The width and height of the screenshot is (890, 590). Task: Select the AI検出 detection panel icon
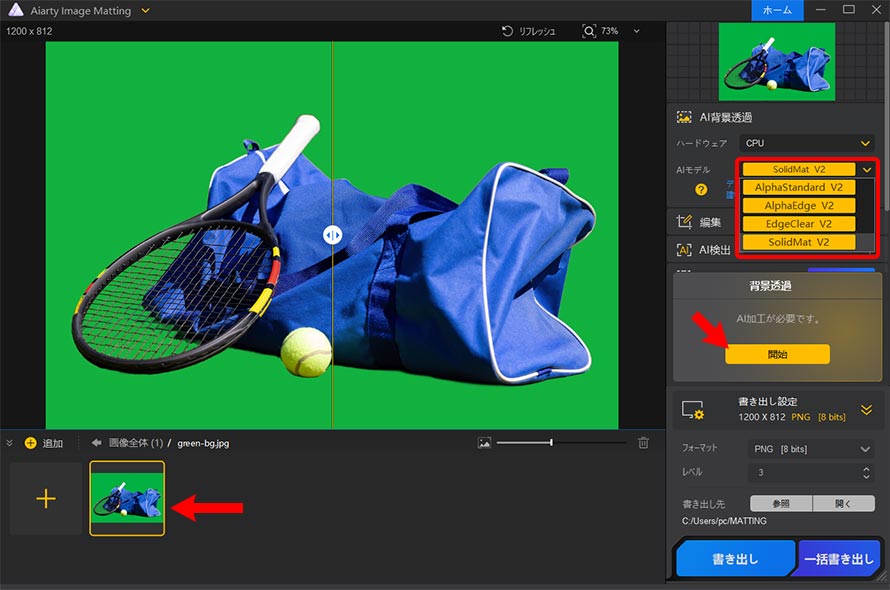pyautogui.click(x=683, y=249)
